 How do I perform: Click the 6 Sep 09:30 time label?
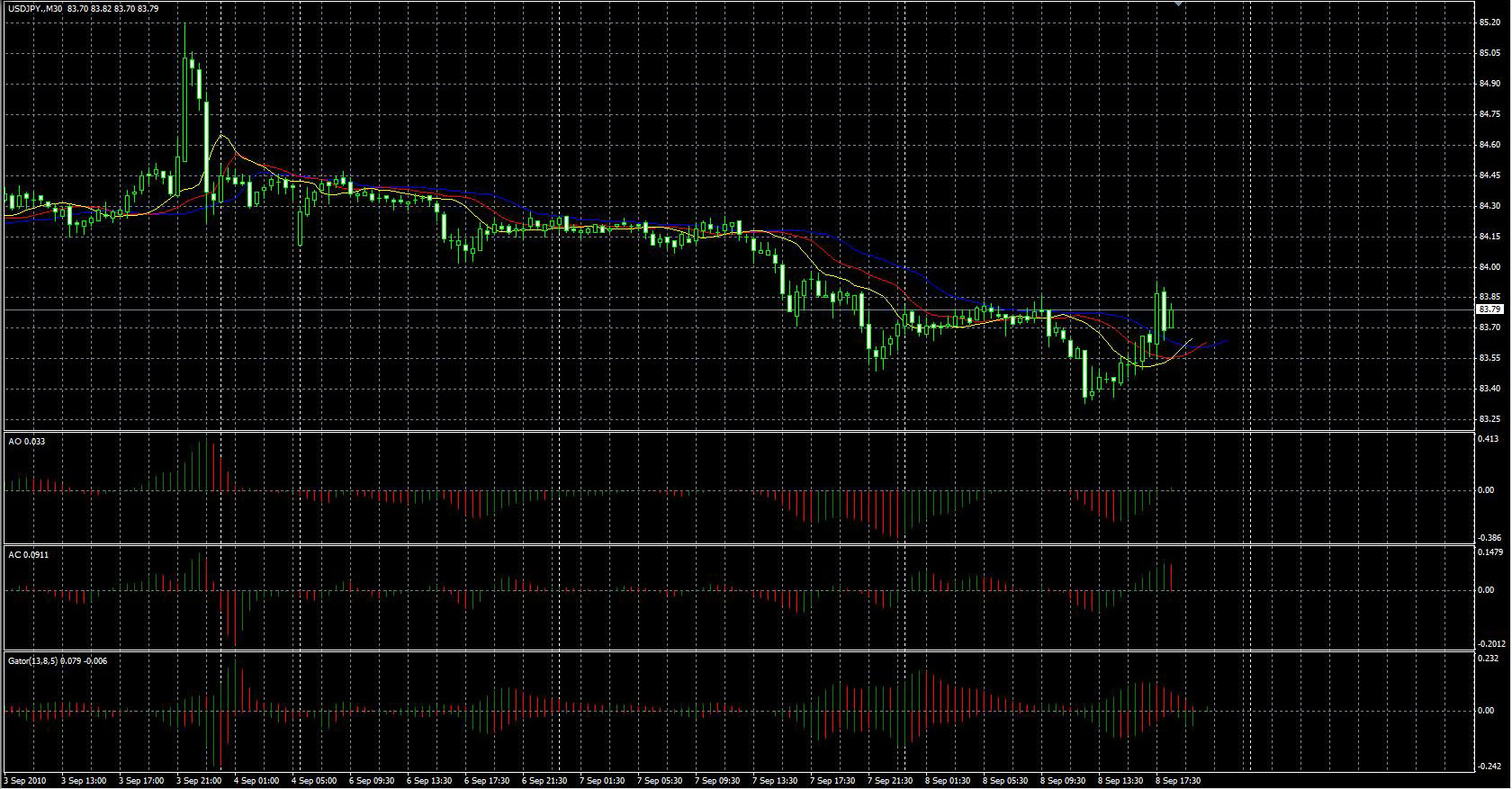point(371,781)
